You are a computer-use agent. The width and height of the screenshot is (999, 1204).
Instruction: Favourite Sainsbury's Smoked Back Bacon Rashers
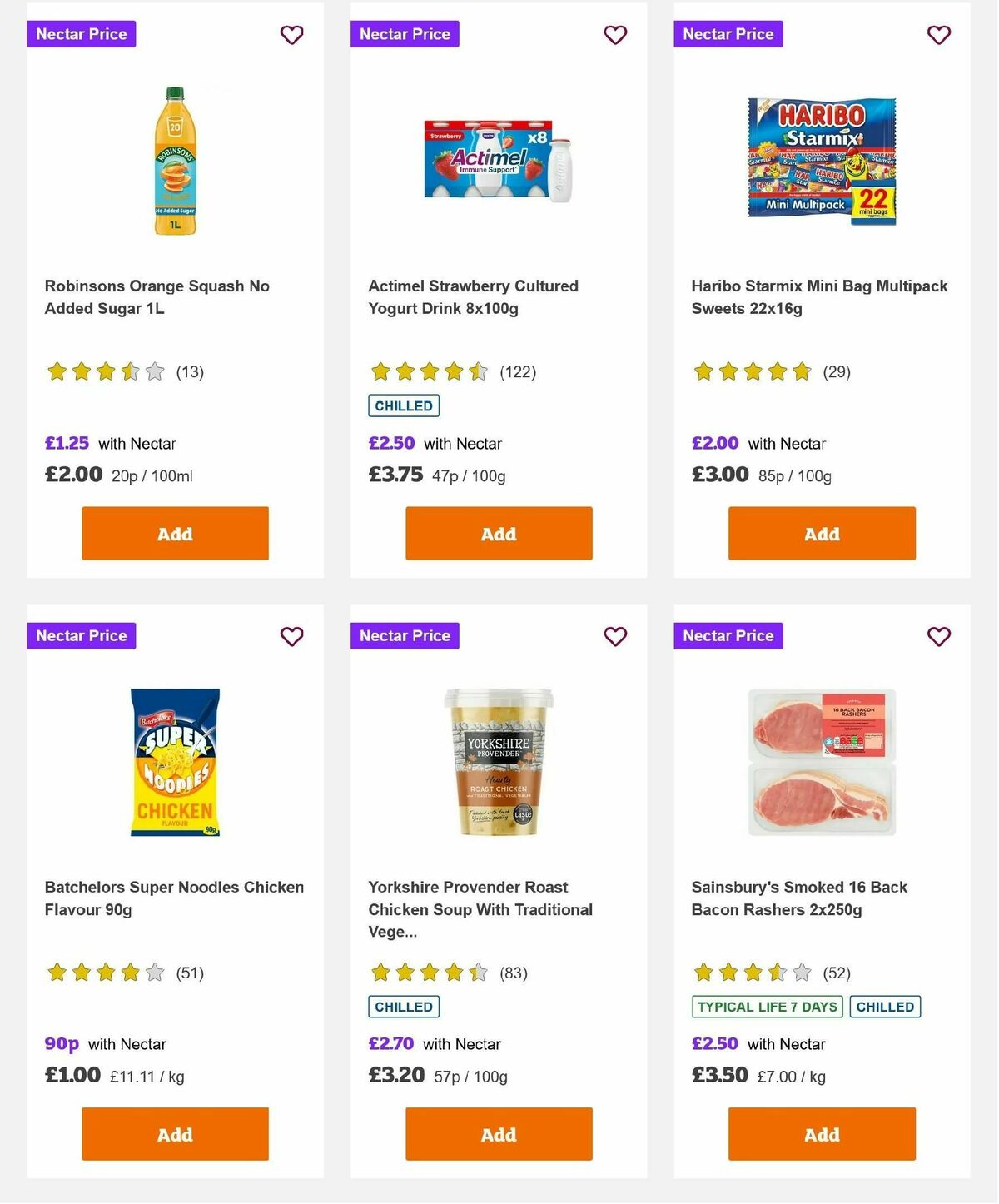[x=938, y=636]
